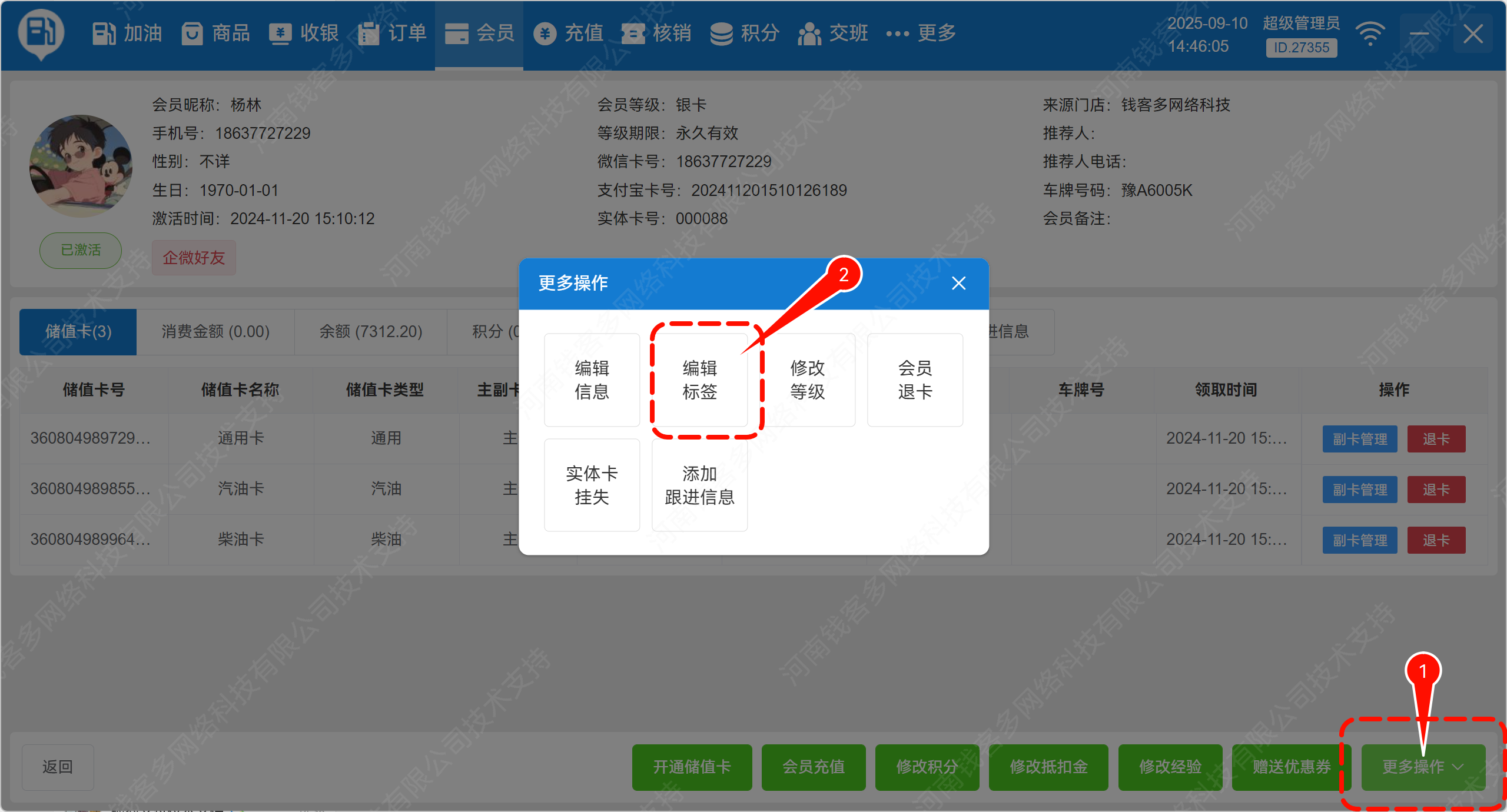
Task: Click the fuel pump 加油 icon
Action: tap(104, 34)
